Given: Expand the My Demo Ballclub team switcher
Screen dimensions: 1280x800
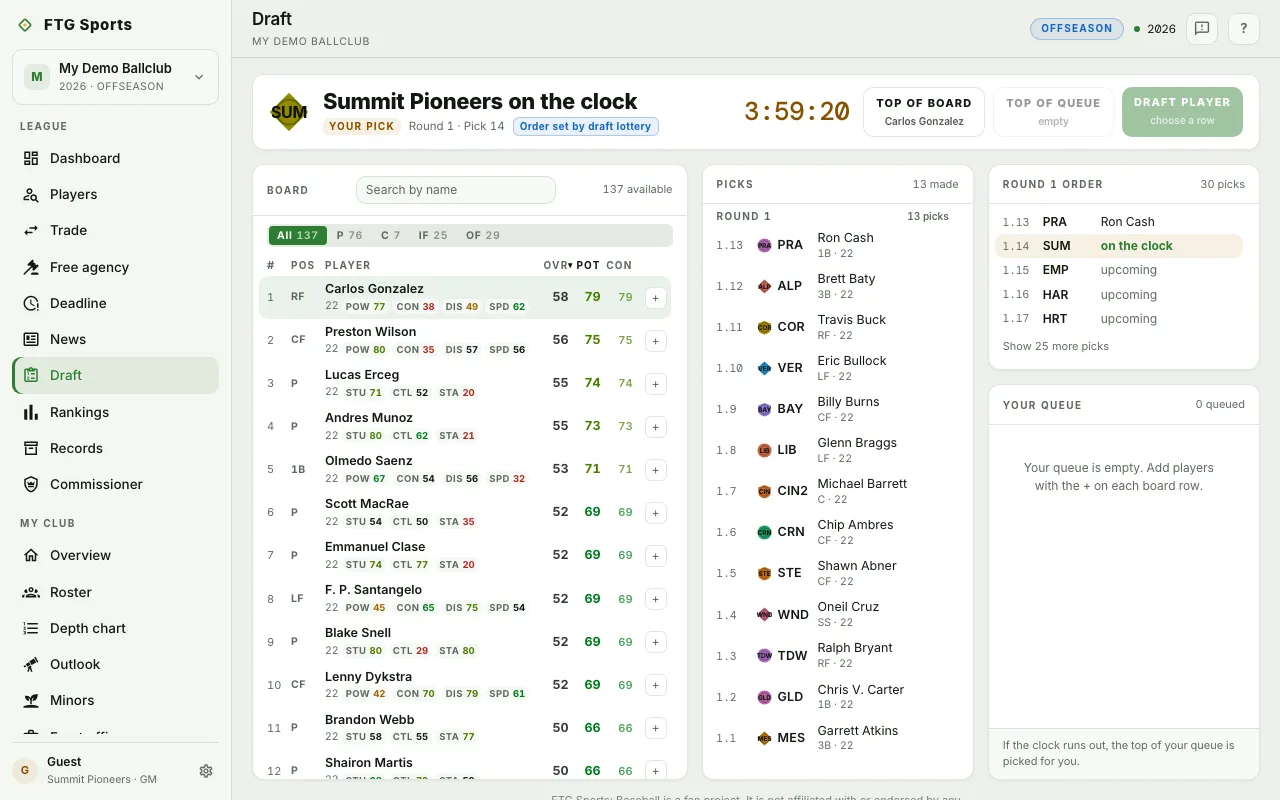Looking at the screenshot, I should [115, 77].
